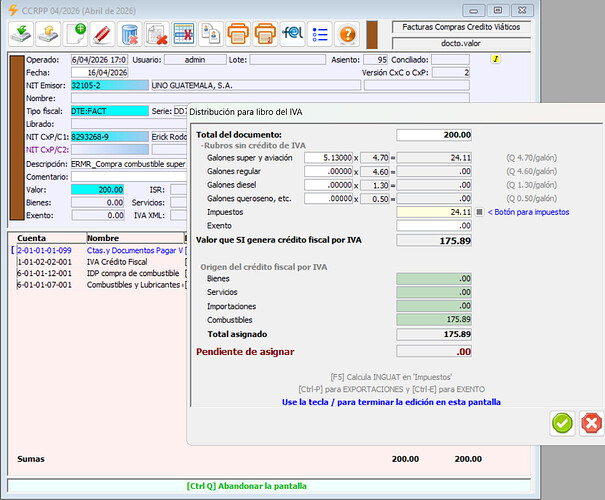Open the bulleted list icon in toolbar
Screen dimensions: 605x500
(319, 33)
